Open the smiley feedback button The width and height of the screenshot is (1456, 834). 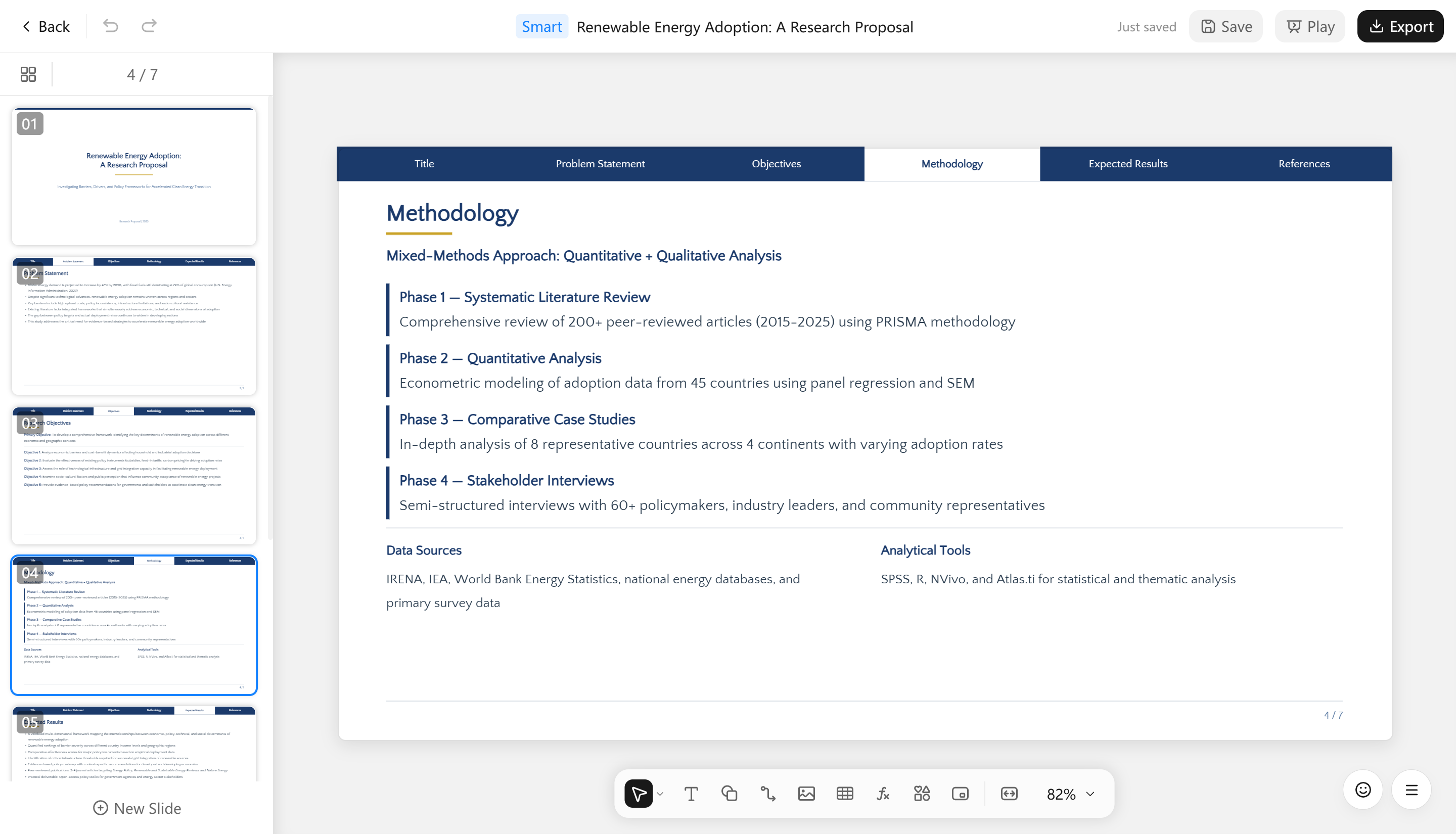pyautogui.click(x=1363, y=790)
